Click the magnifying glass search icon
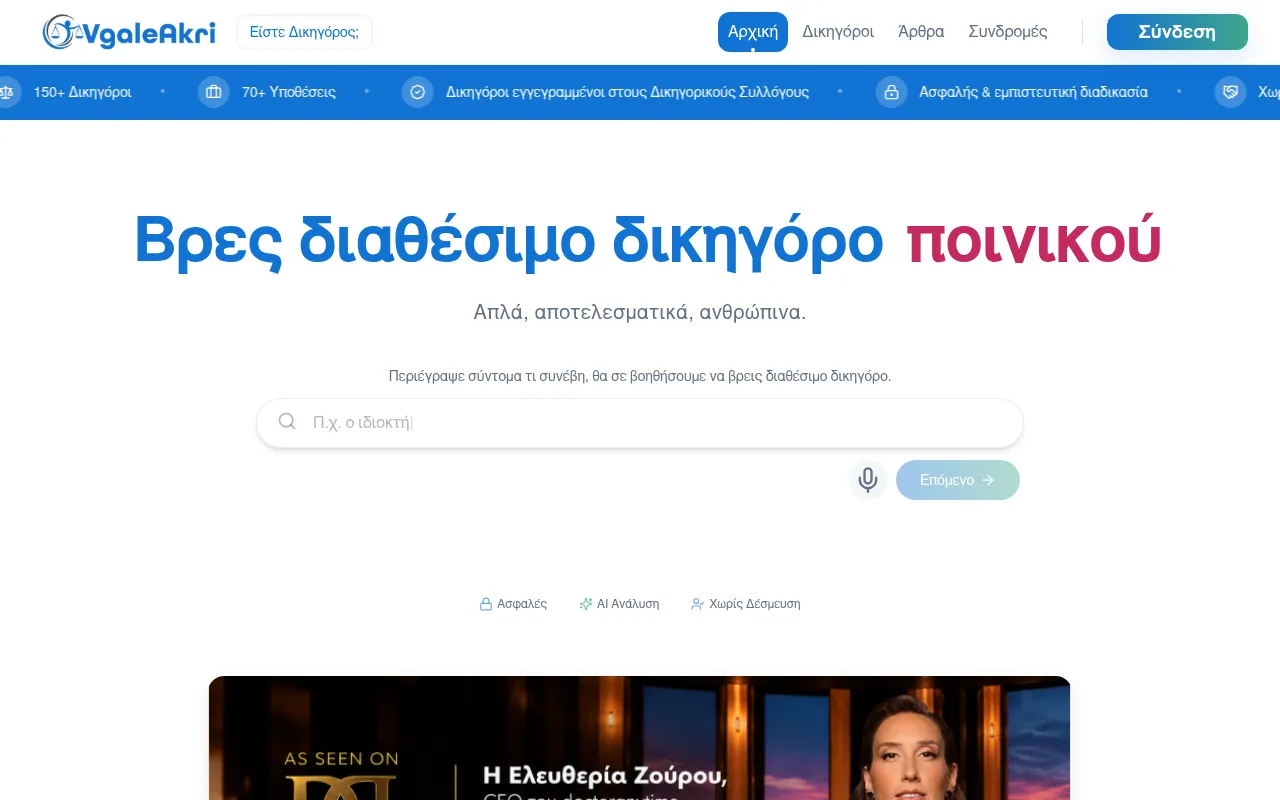 (x=287, y=421)
